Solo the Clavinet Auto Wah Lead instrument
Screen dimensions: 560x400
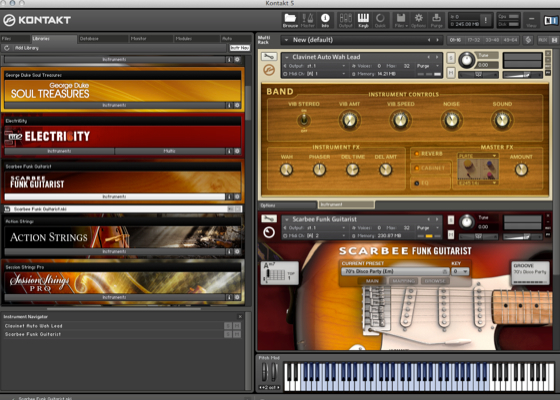(x=451, y=58)
